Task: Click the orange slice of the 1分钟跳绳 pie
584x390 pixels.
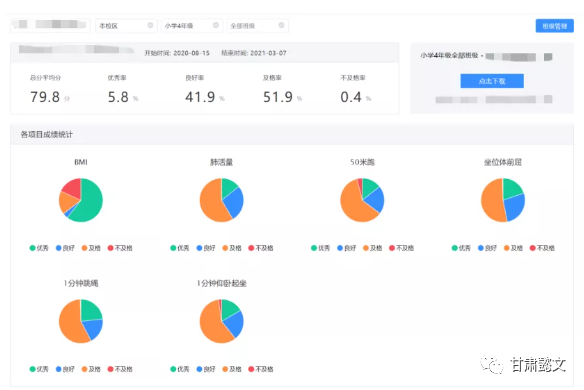Action: click(70, 322)
